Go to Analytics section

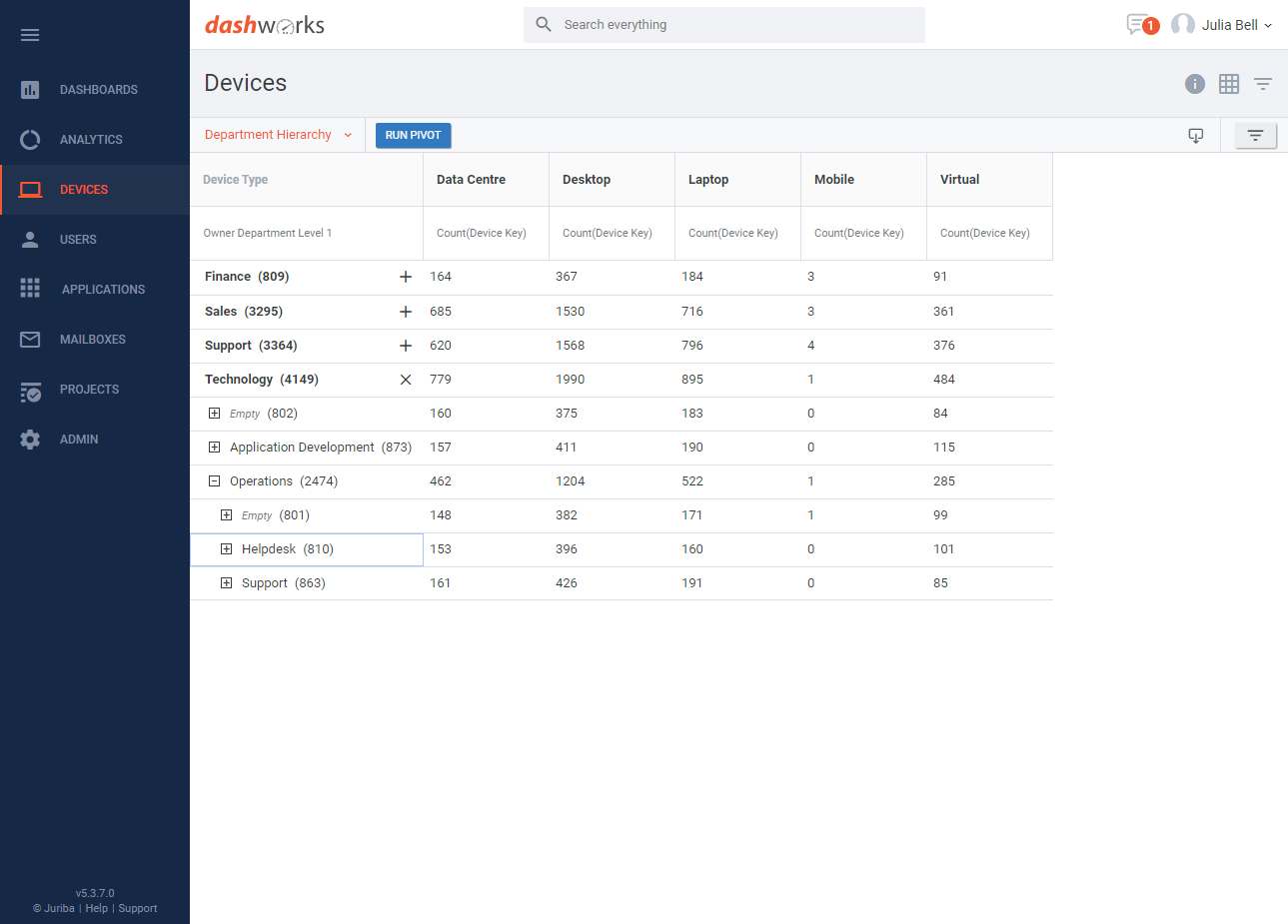[x=91, y=140]
